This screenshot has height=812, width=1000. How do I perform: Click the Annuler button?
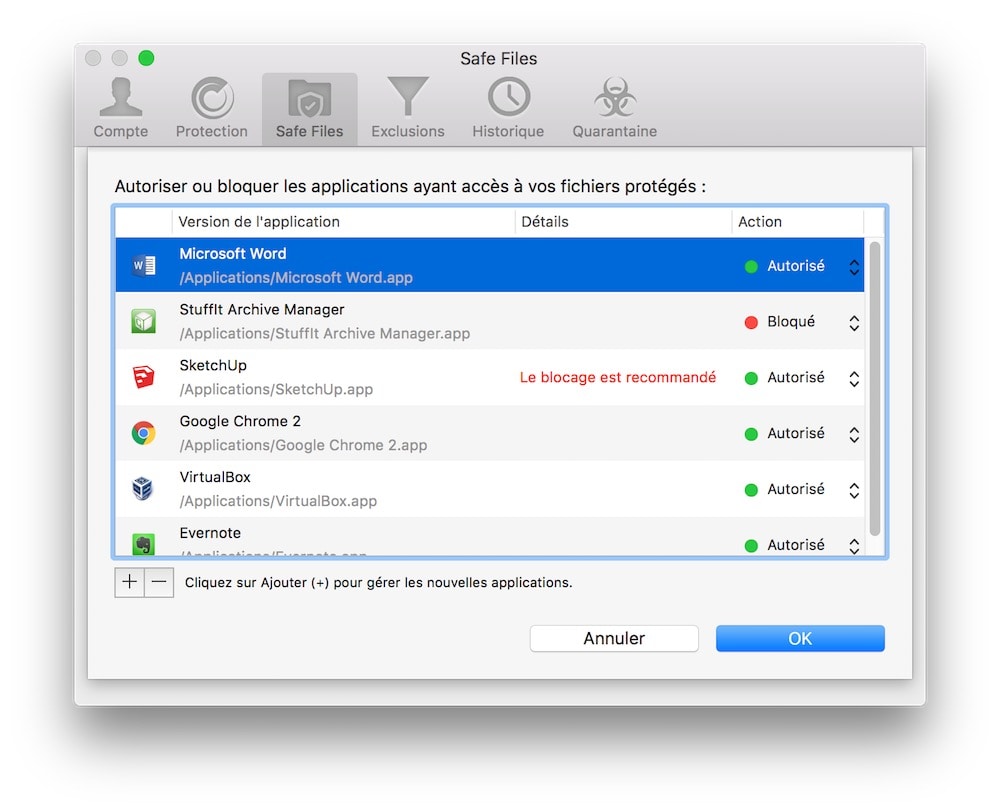614,639
